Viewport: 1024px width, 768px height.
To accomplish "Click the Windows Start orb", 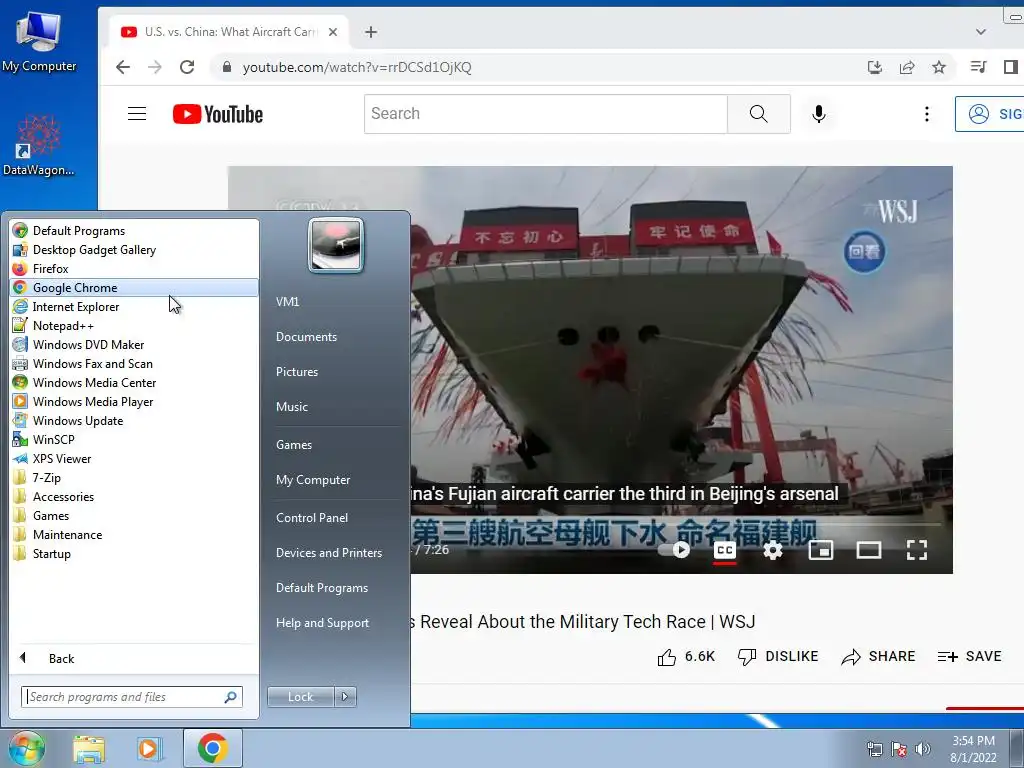I will [x=26, y=748].
